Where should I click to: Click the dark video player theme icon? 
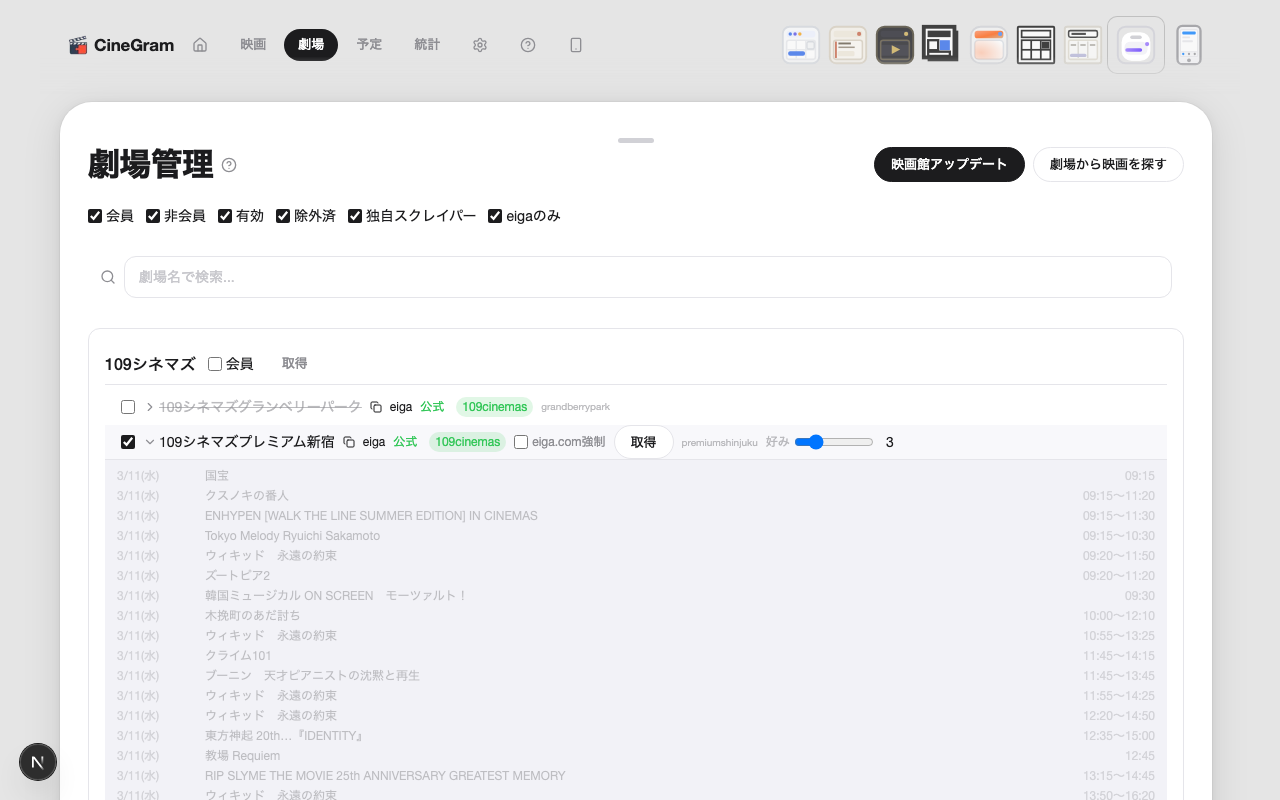pos(894,44)
